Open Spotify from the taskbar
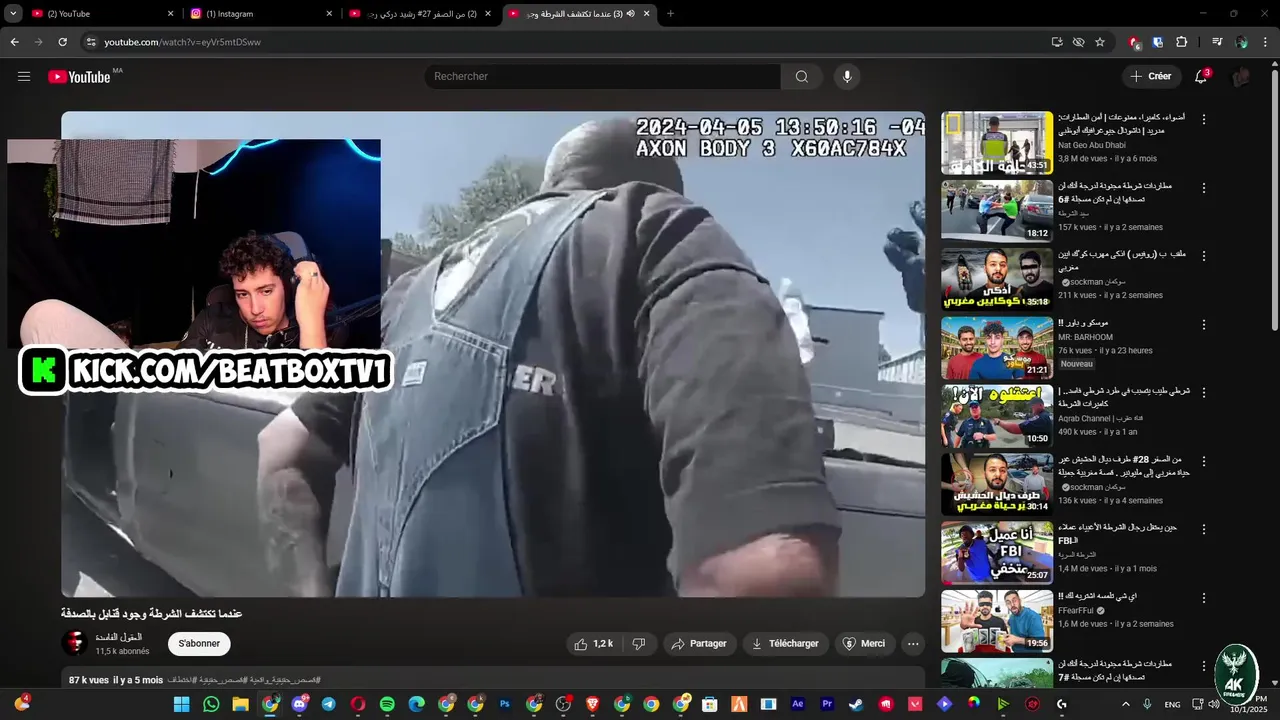Image resolution: width=1280 pixels, height=720 pixels. pos(387,704)
